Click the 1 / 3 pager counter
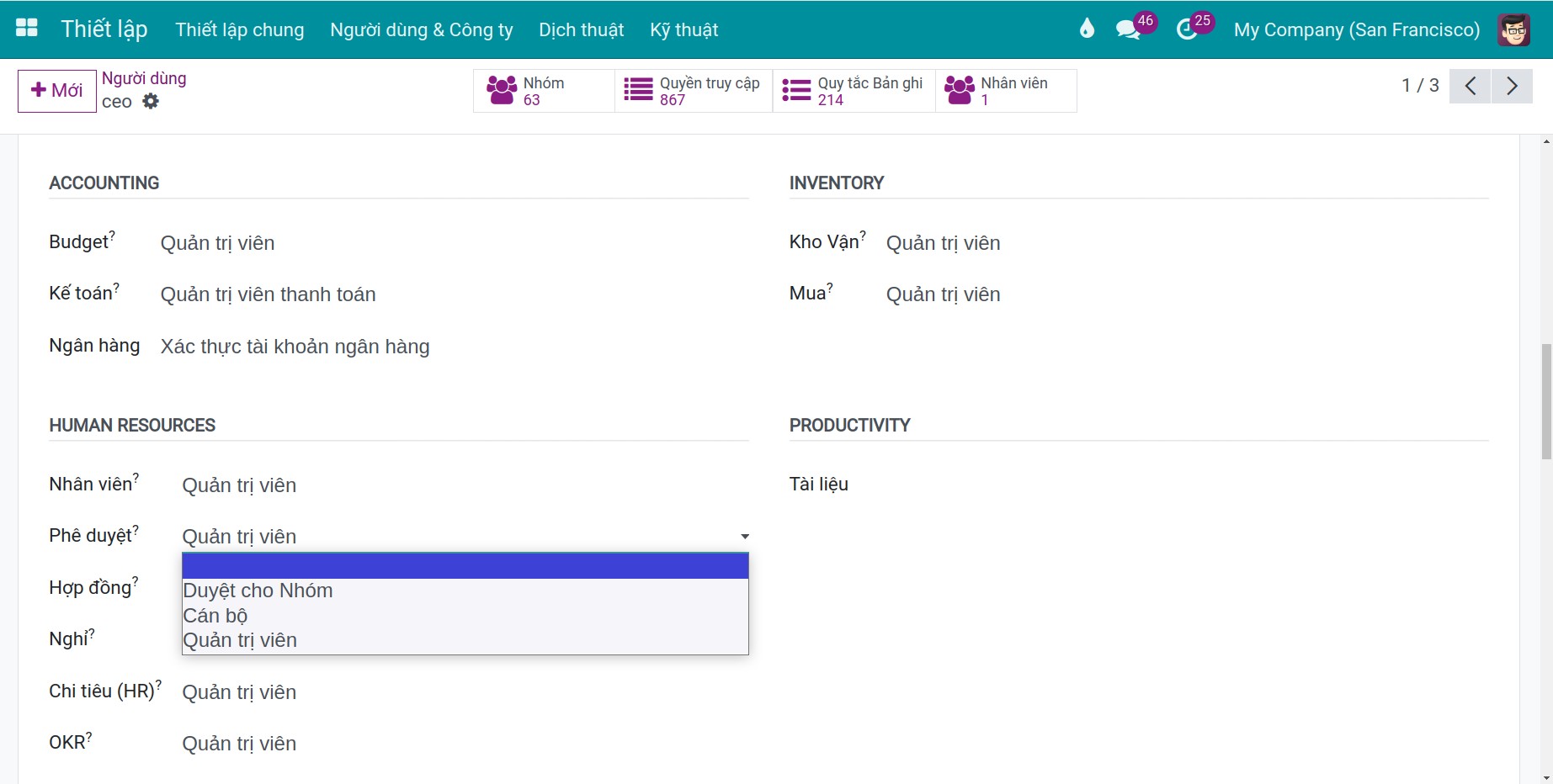 pos(1420,86)
